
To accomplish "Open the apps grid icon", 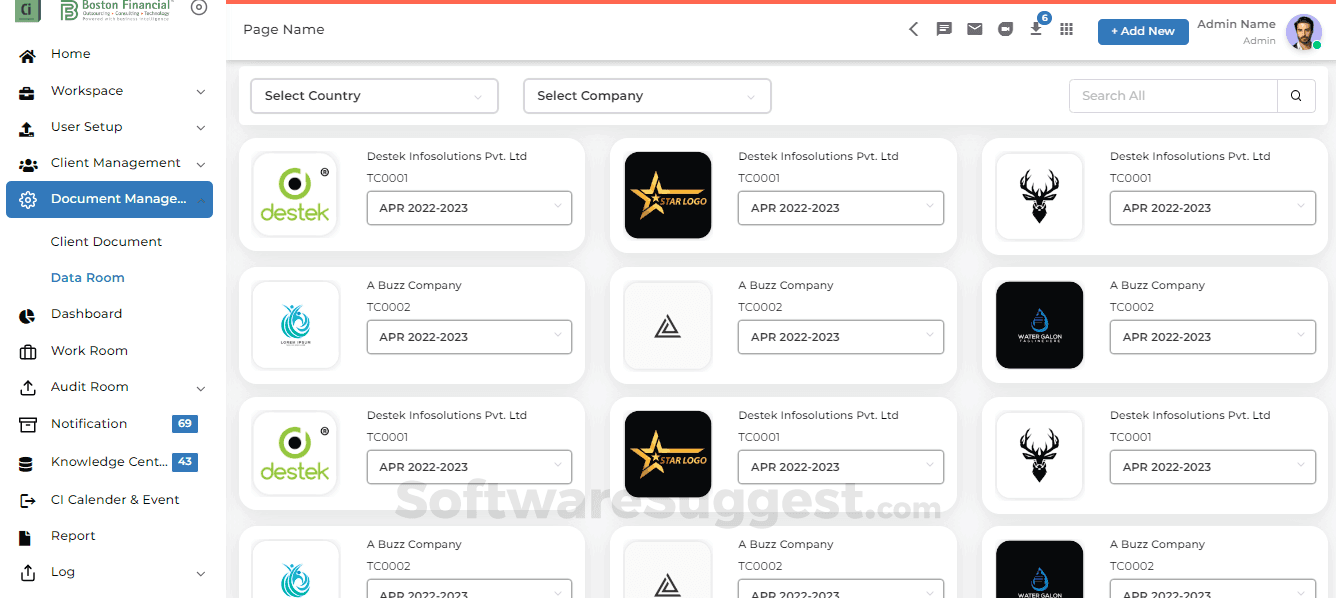I will 1066,30.
